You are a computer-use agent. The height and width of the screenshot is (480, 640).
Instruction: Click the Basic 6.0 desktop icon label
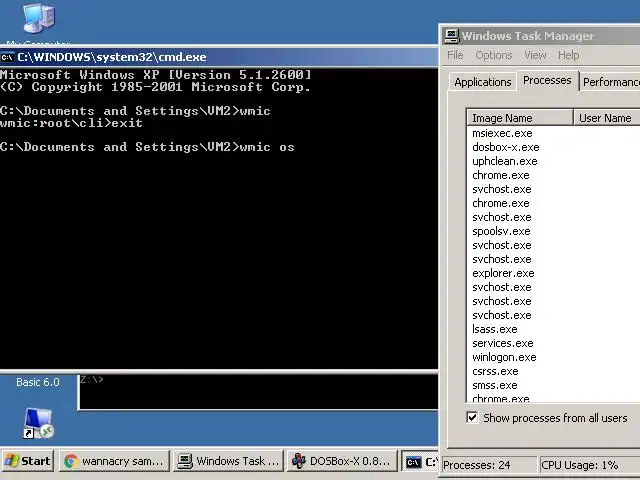click(38, 382)
